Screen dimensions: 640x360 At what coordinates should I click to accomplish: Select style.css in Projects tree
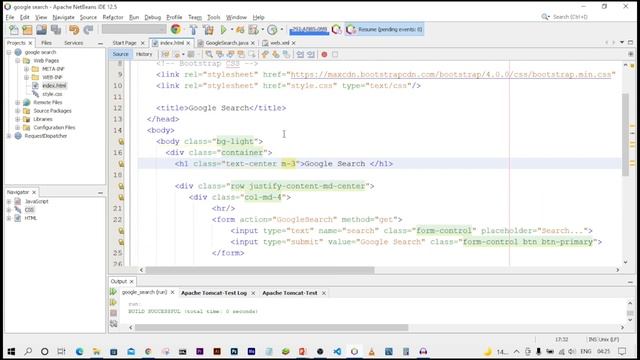tap(52, 94)
